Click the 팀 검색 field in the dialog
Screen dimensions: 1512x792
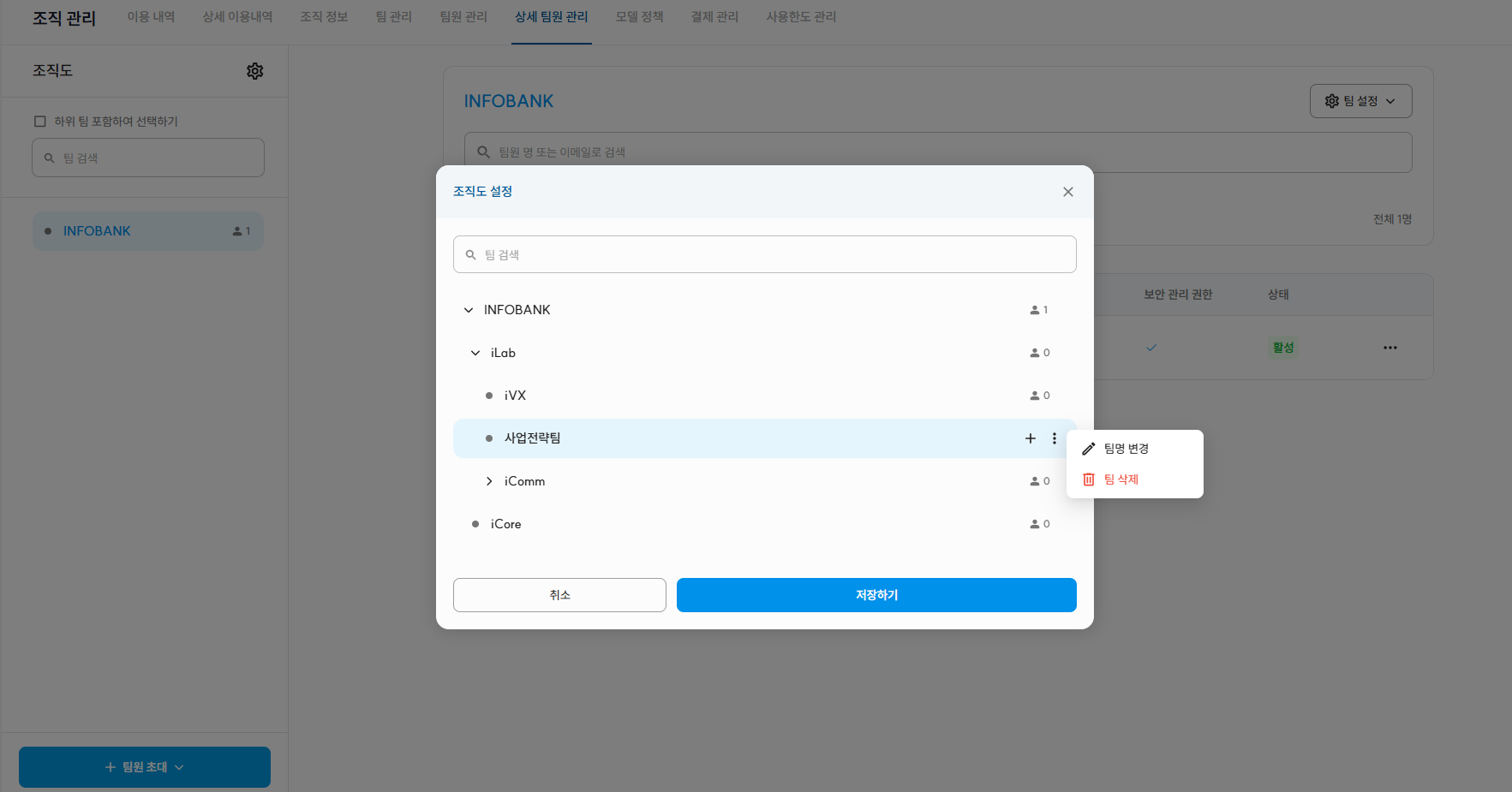point(764,255)
